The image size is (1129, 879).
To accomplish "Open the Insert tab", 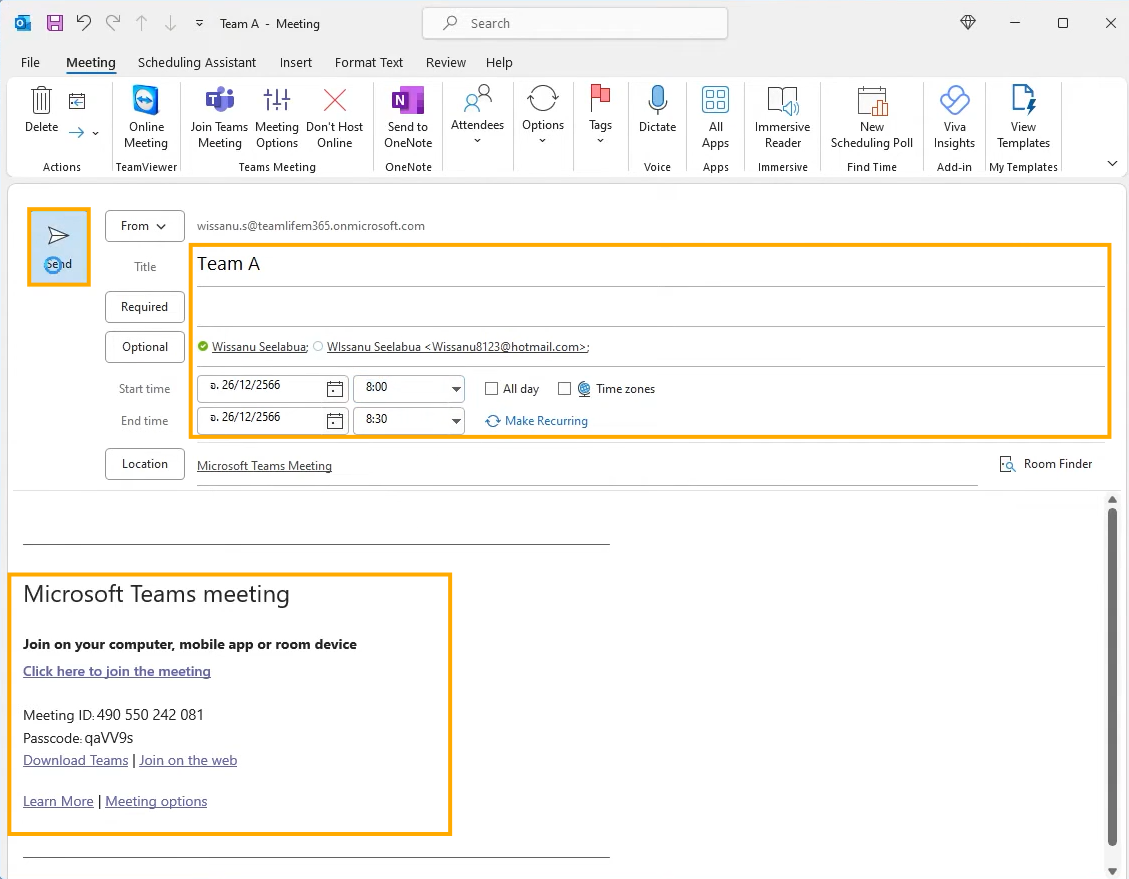I will pyautogui.click(x=296, y=63).
